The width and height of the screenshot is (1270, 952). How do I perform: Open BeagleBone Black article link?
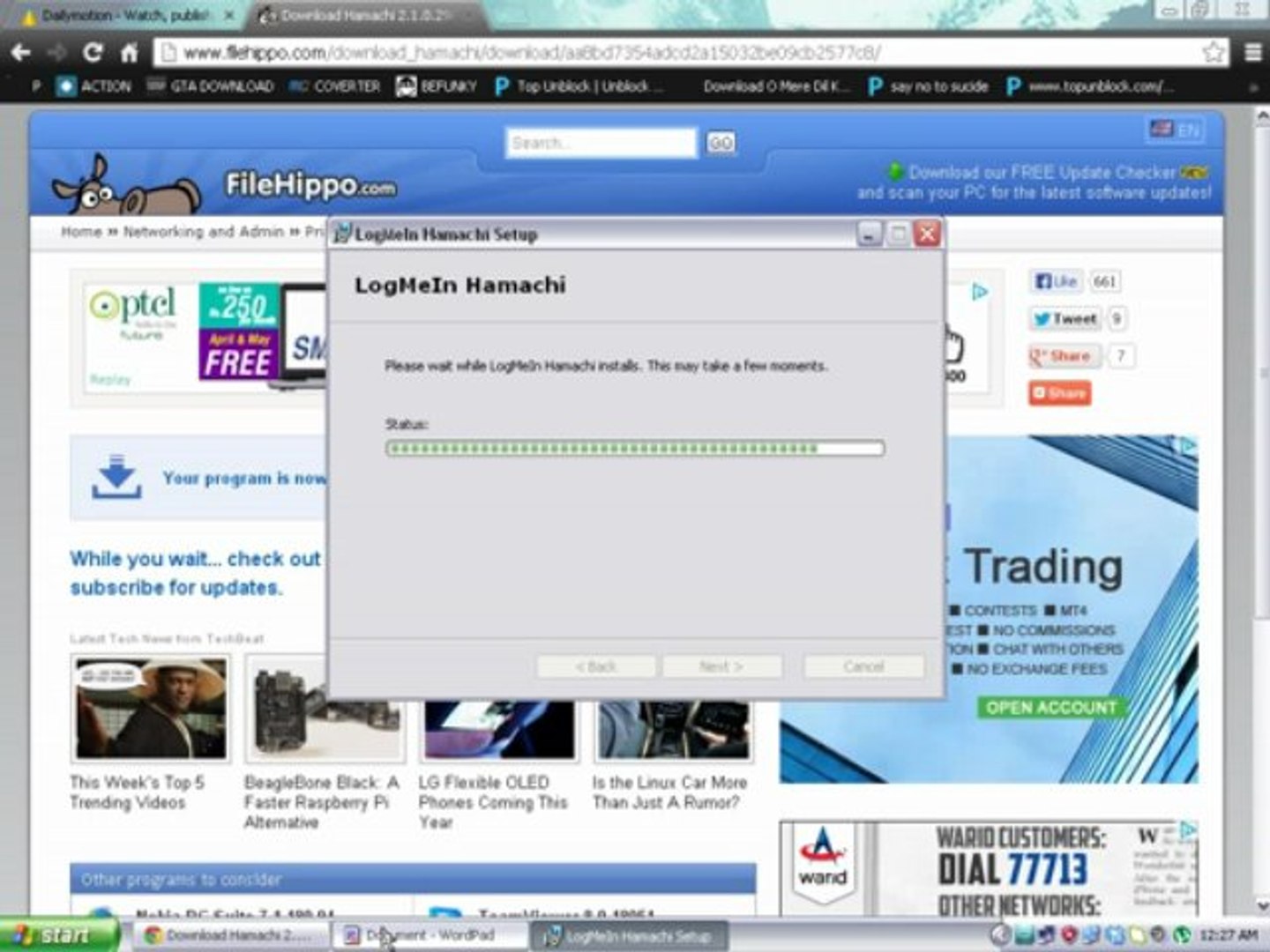322,802
